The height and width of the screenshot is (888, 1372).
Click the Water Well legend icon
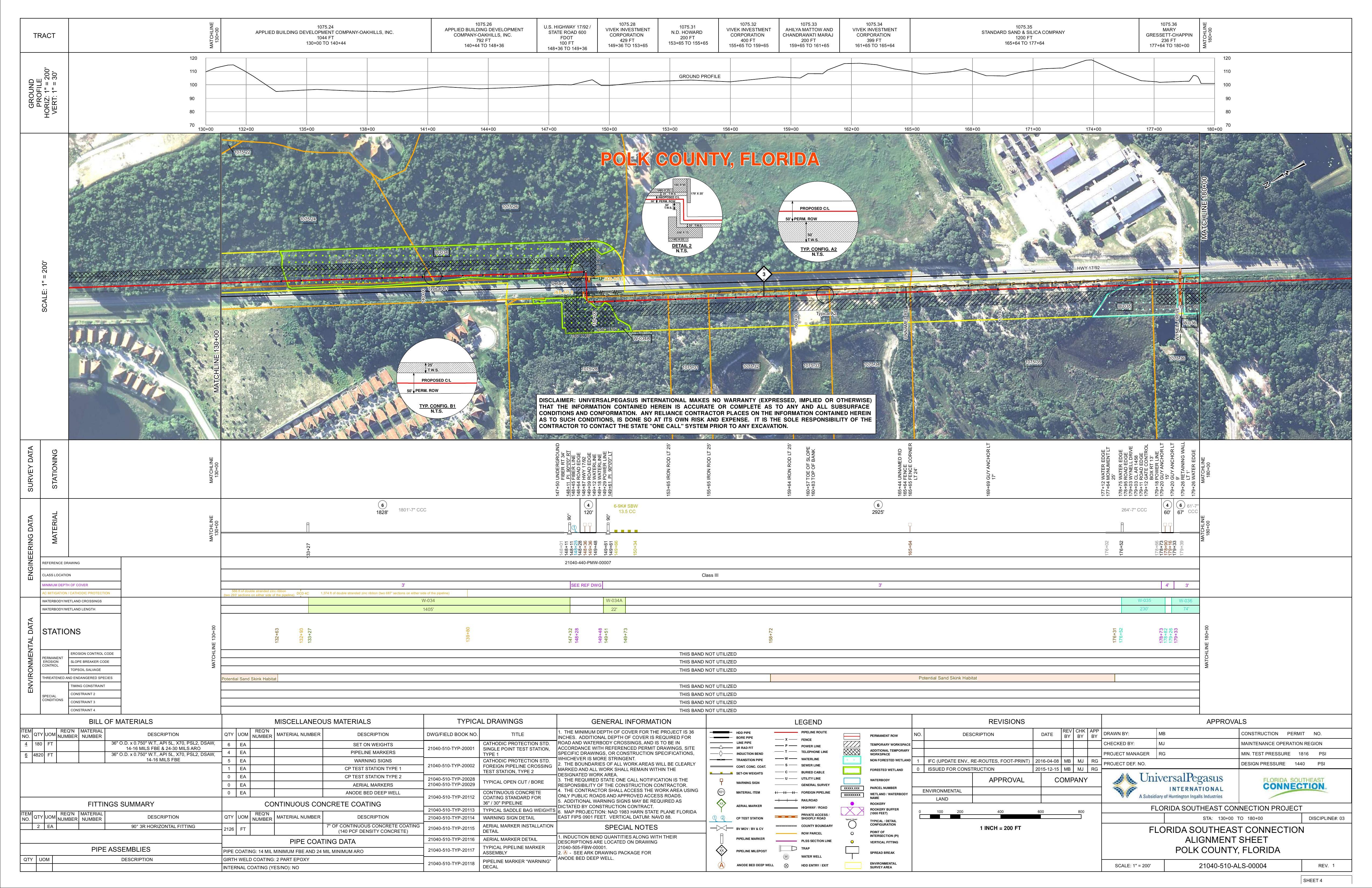coord(786,857)
